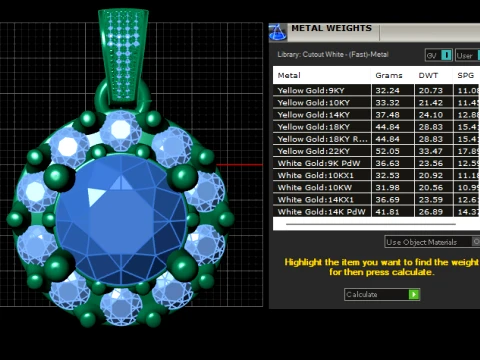Viewport: 480px width, 360px height.
Task: Click the 26.89 DWT value
Action: [x=431, y=212]
